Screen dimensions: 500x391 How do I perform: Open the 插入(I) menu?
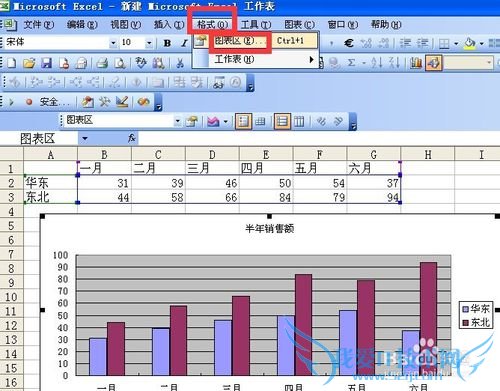click(169, 24)
